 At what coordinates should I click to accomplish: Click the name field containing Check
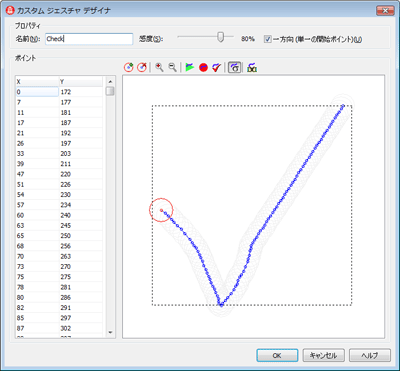click(x=89, y=39)
